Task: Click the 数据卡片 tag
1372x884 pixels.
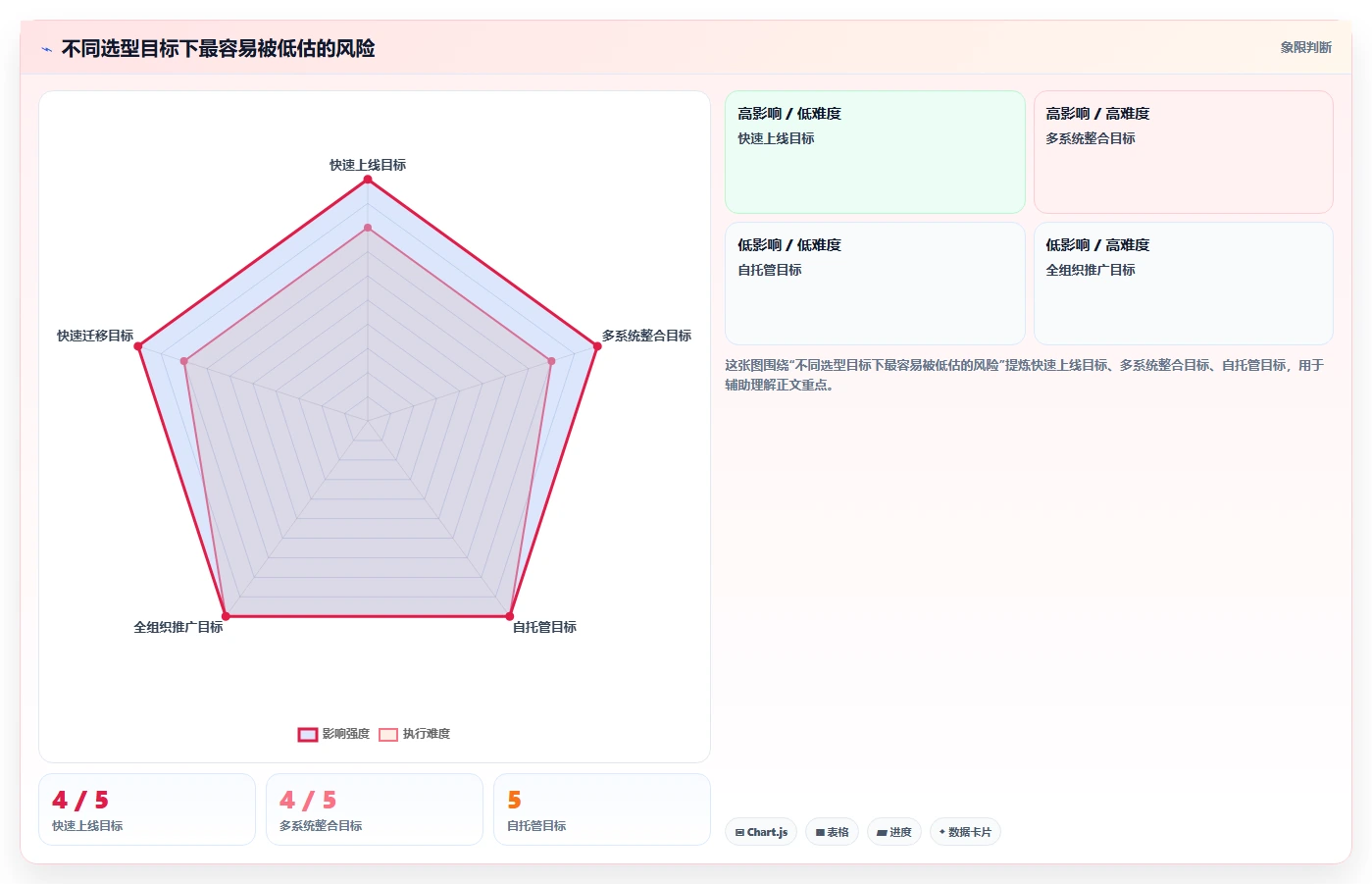Action: (x=965, y=832)
